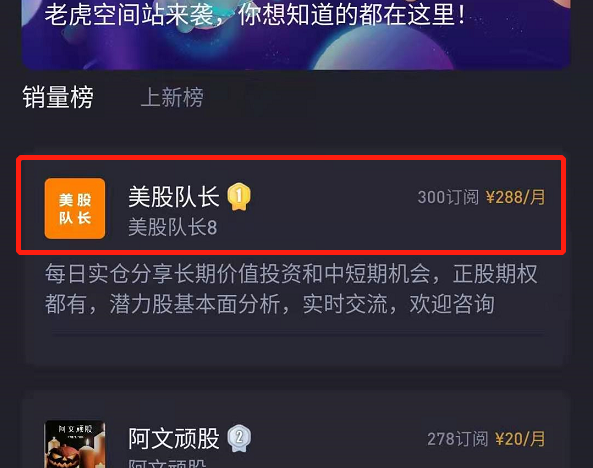This screenshot has width=593, height=468.
Task: Open the 美股队长 title
Action: [174, 197]
